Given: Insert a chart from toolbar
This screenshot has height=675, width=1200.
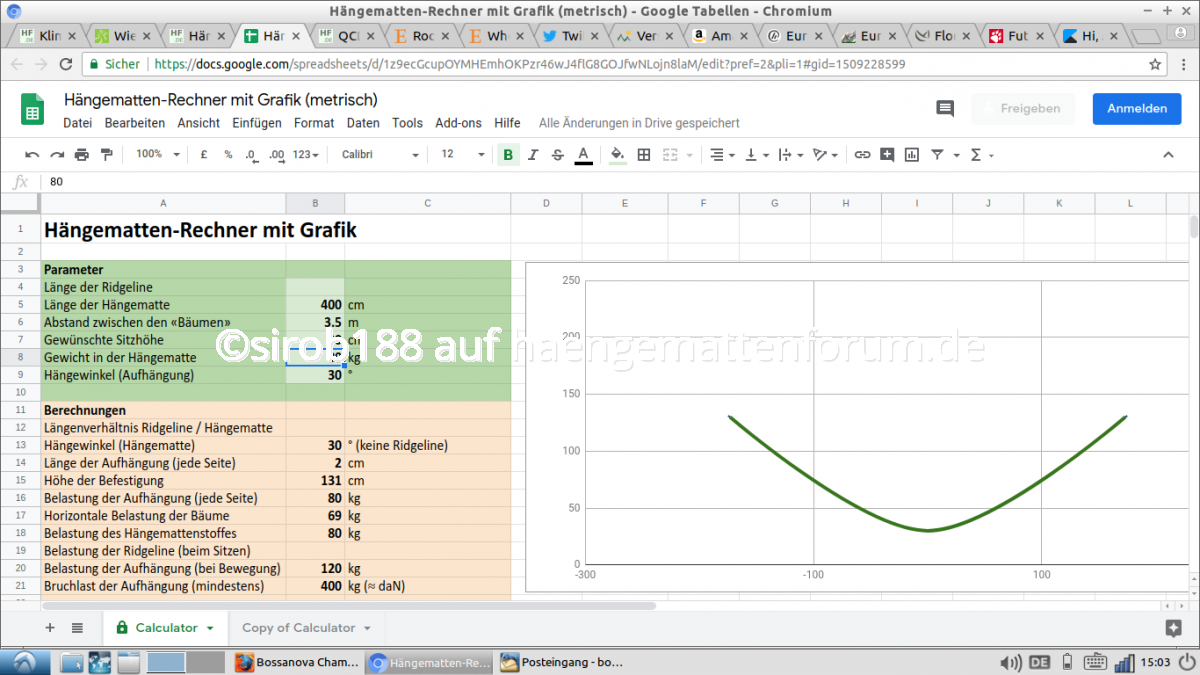Looking at the screenshot, I should (912, 155).
